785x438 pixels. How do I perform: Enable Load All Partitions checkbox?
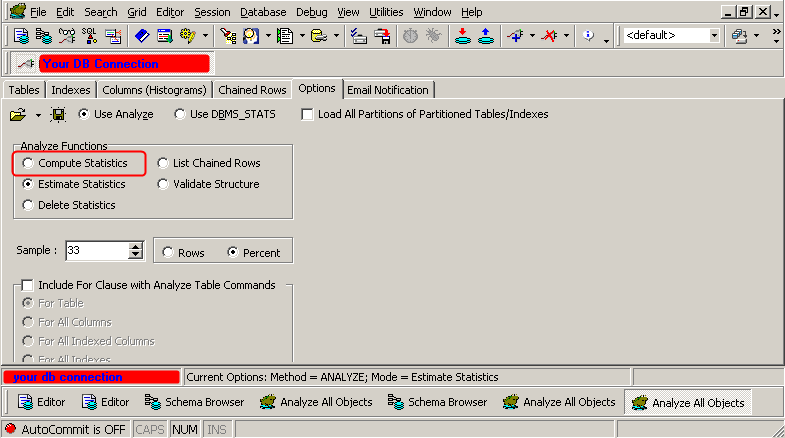[x=308, y=114]
